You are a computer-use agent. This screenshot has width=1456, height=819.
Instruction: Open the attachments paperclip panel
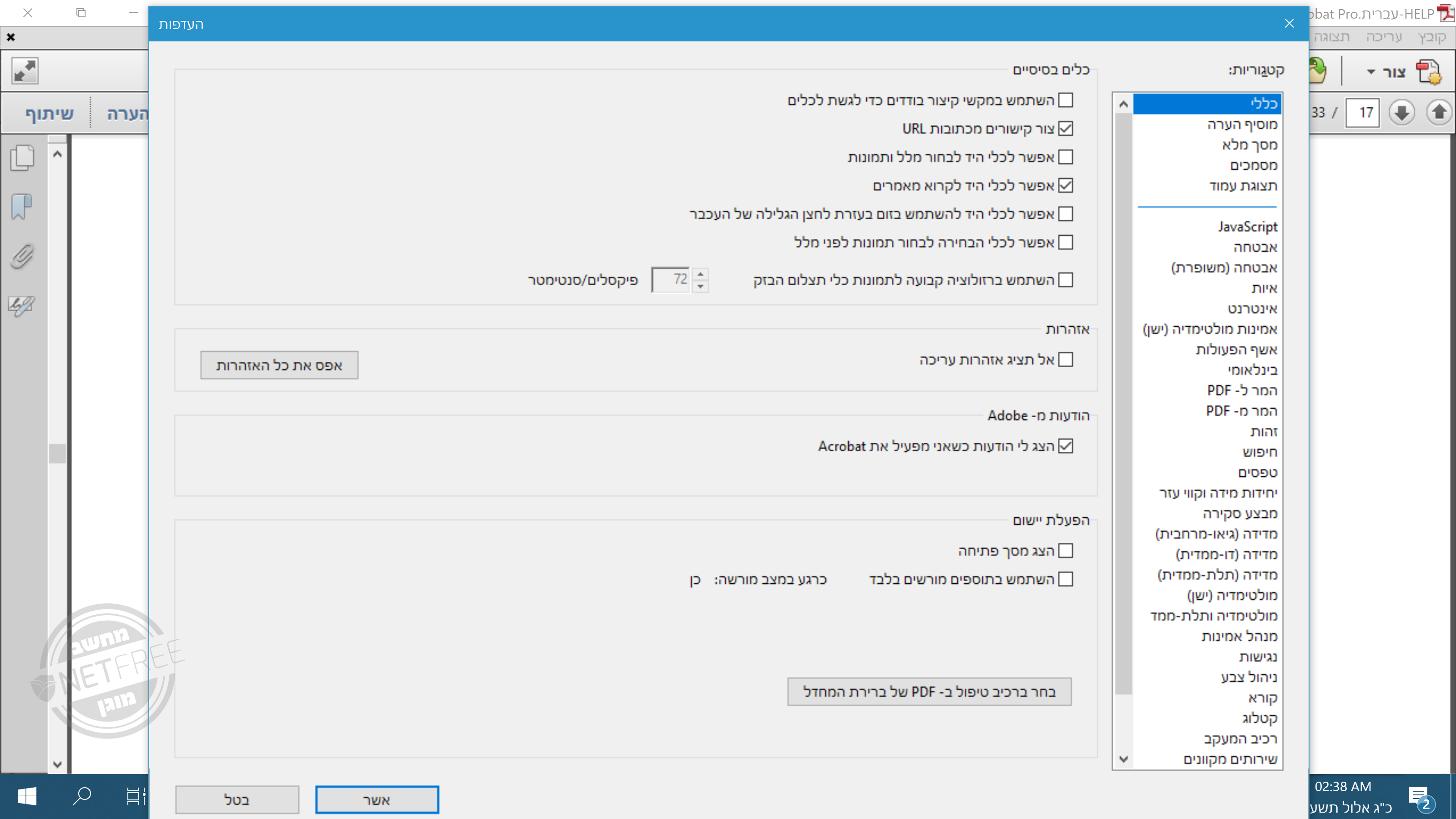[x=21, y=257]
